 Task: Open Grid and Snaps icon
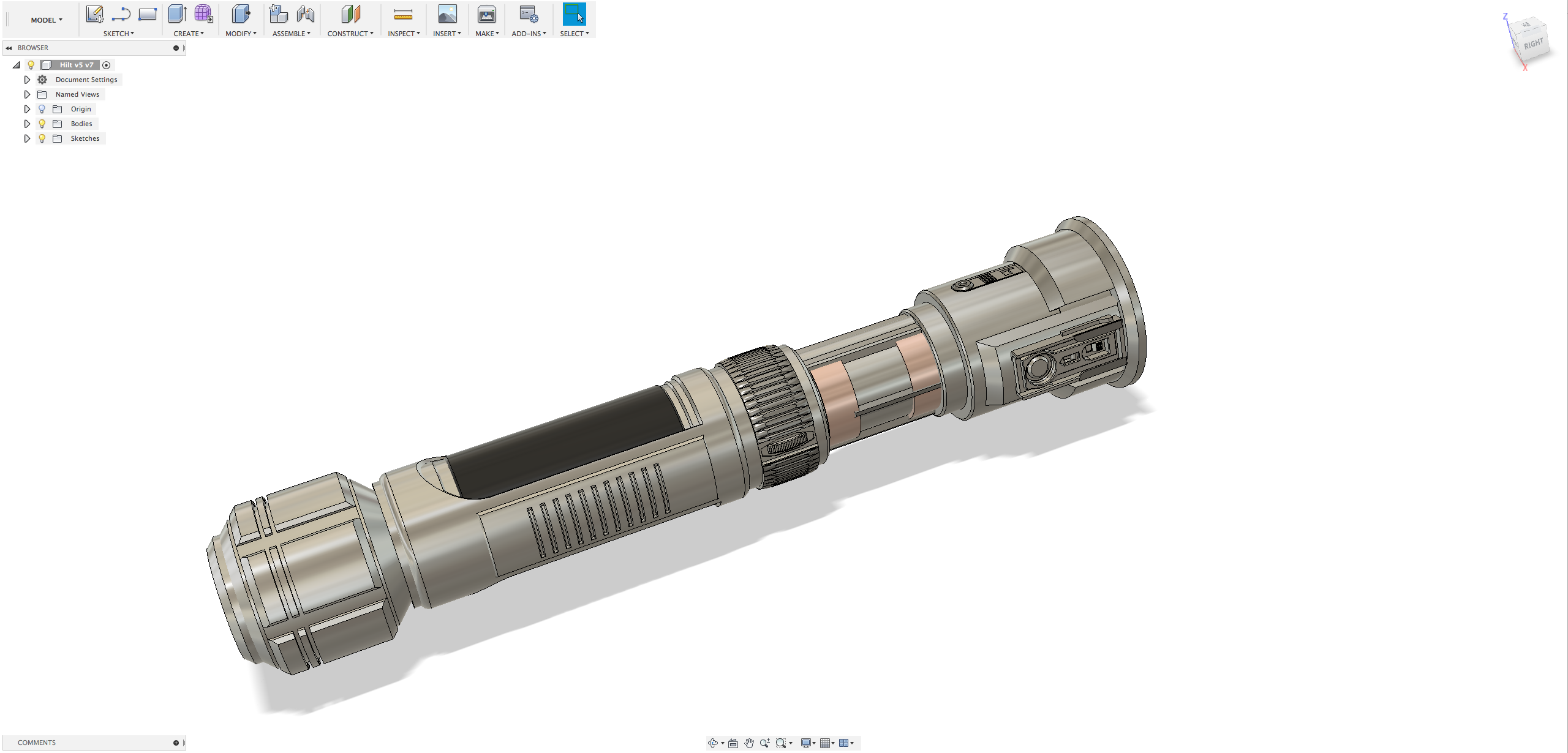pyautogui.click(x=825, y=743)
